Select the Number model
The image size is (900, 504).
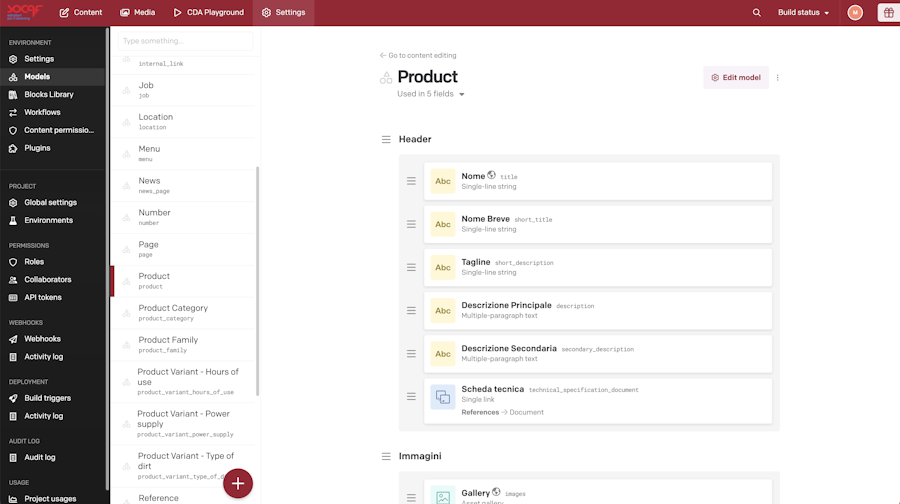pyautogui.click(x=183, y=218)
